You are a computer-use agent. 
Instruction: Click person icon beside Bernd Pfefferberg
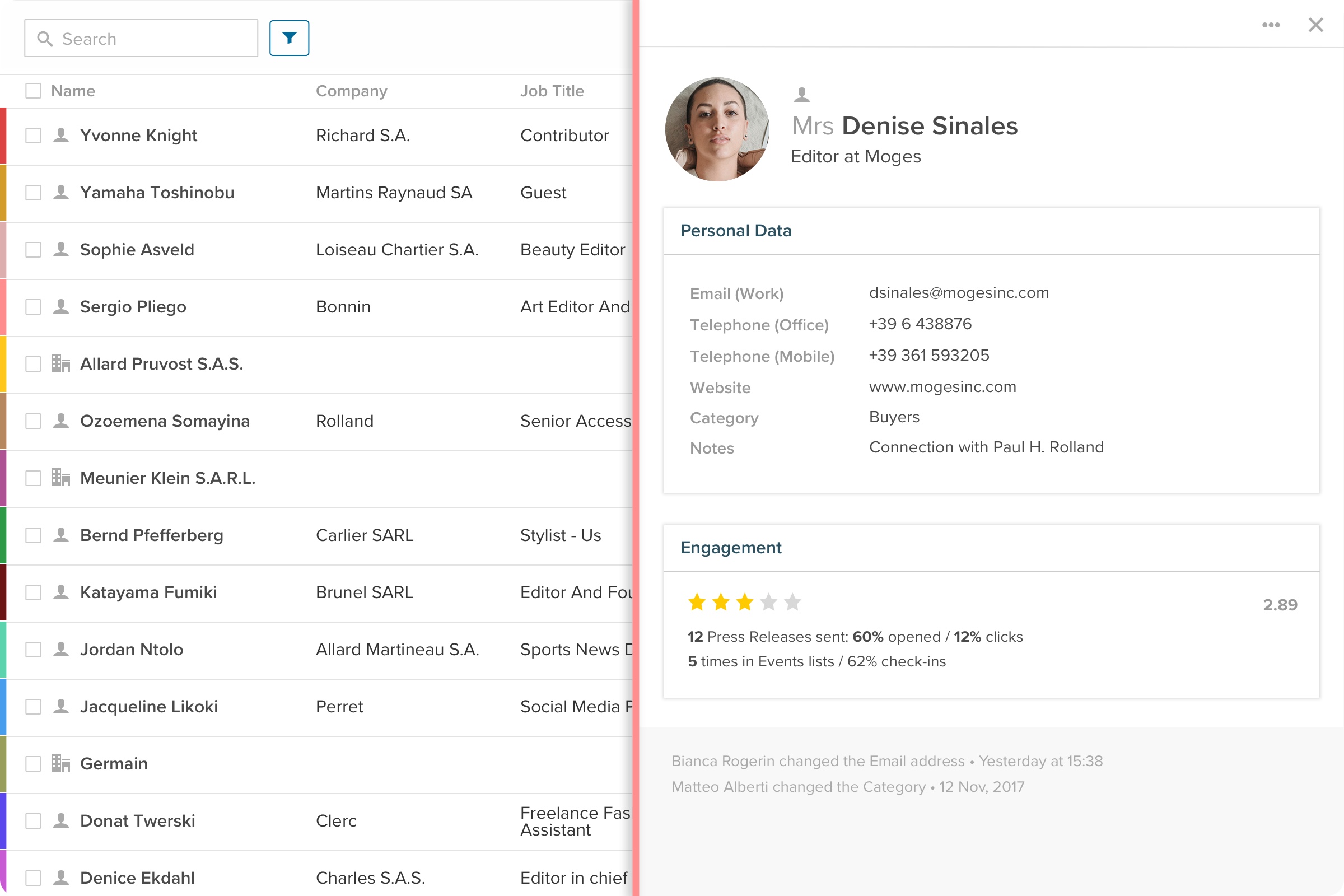(61, 535)
